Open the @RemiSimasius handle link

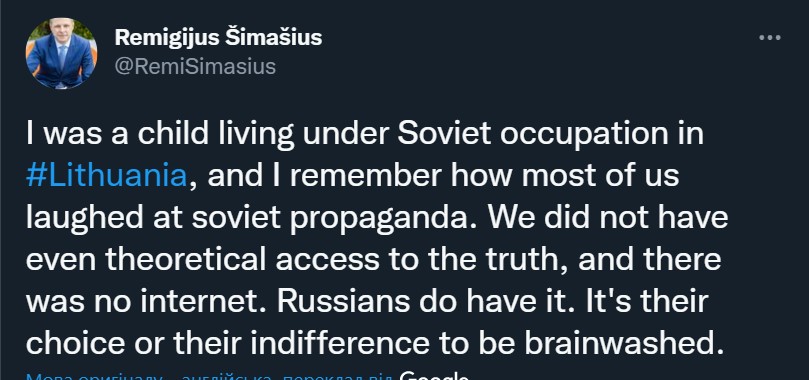[x=195, y=67]
